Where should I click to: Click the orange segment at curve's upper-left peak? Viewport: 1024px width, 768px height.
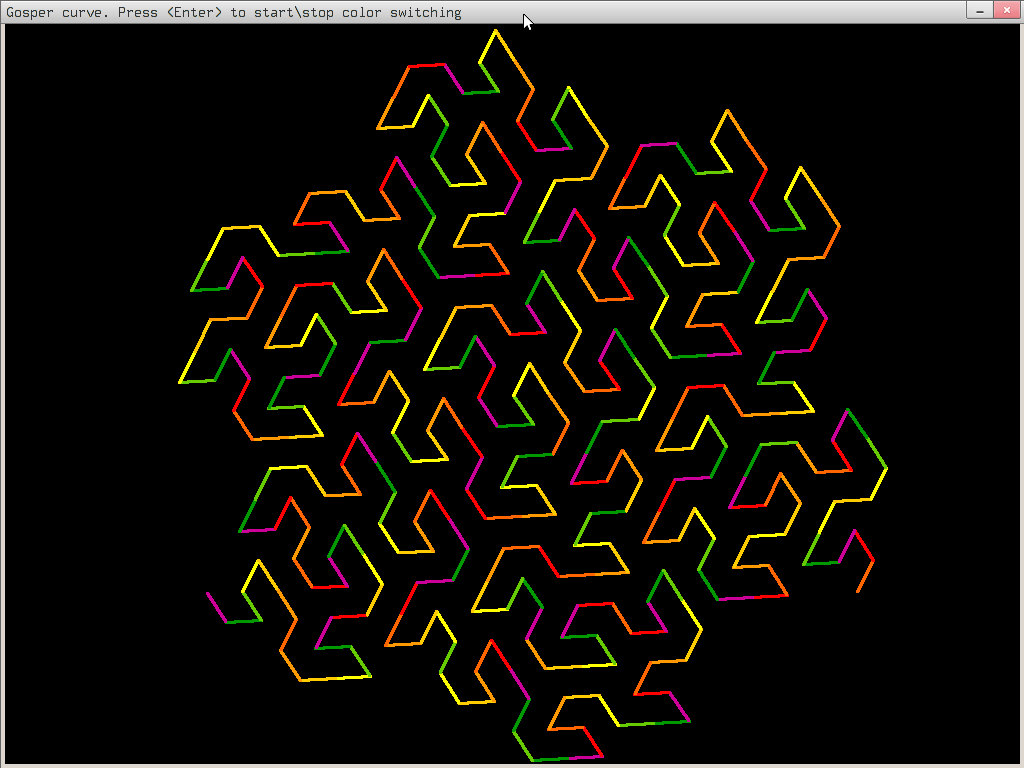393,97
